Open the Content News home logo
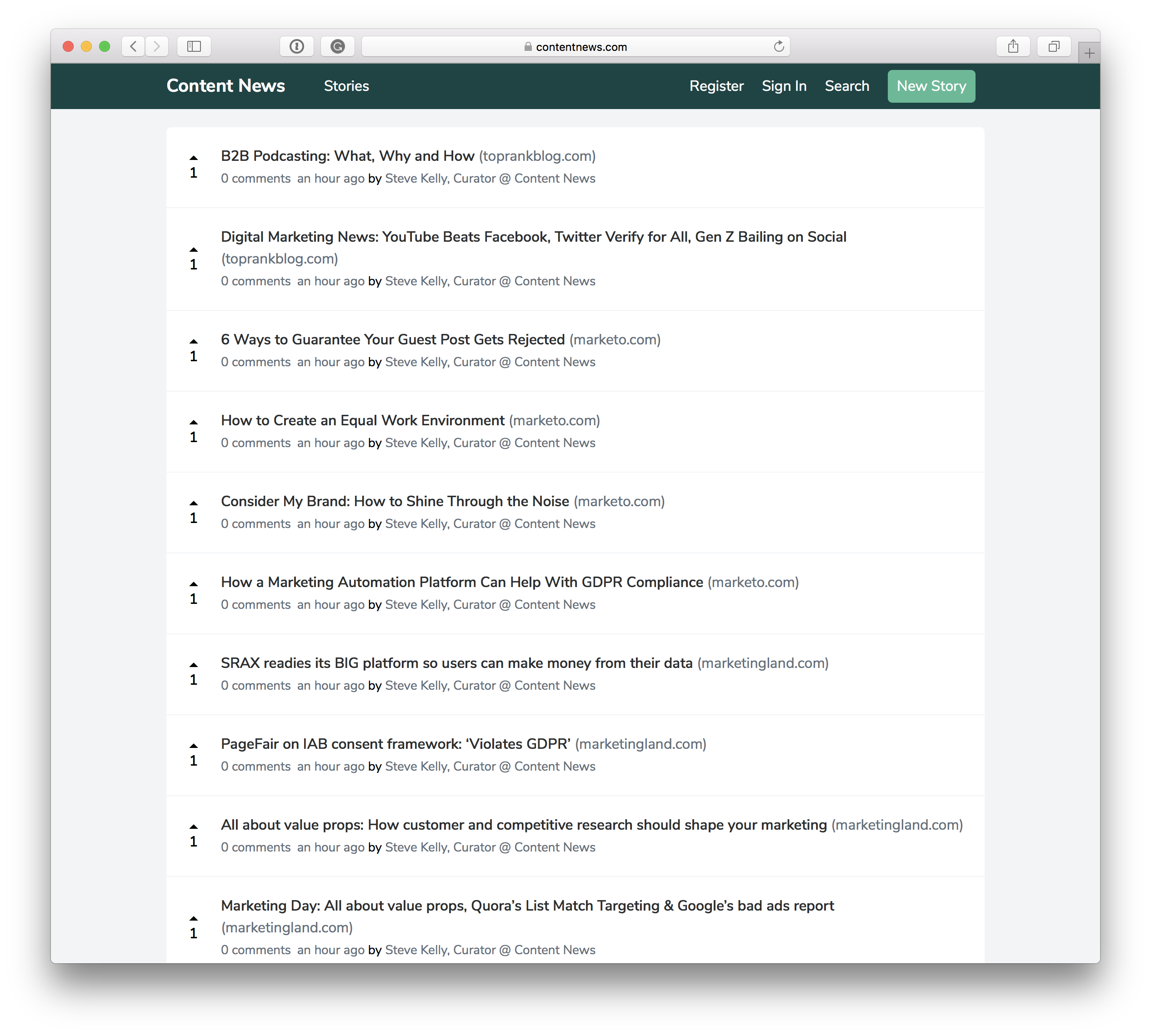The height and width of the screenshot is (1036, 1151). (225, 86)
